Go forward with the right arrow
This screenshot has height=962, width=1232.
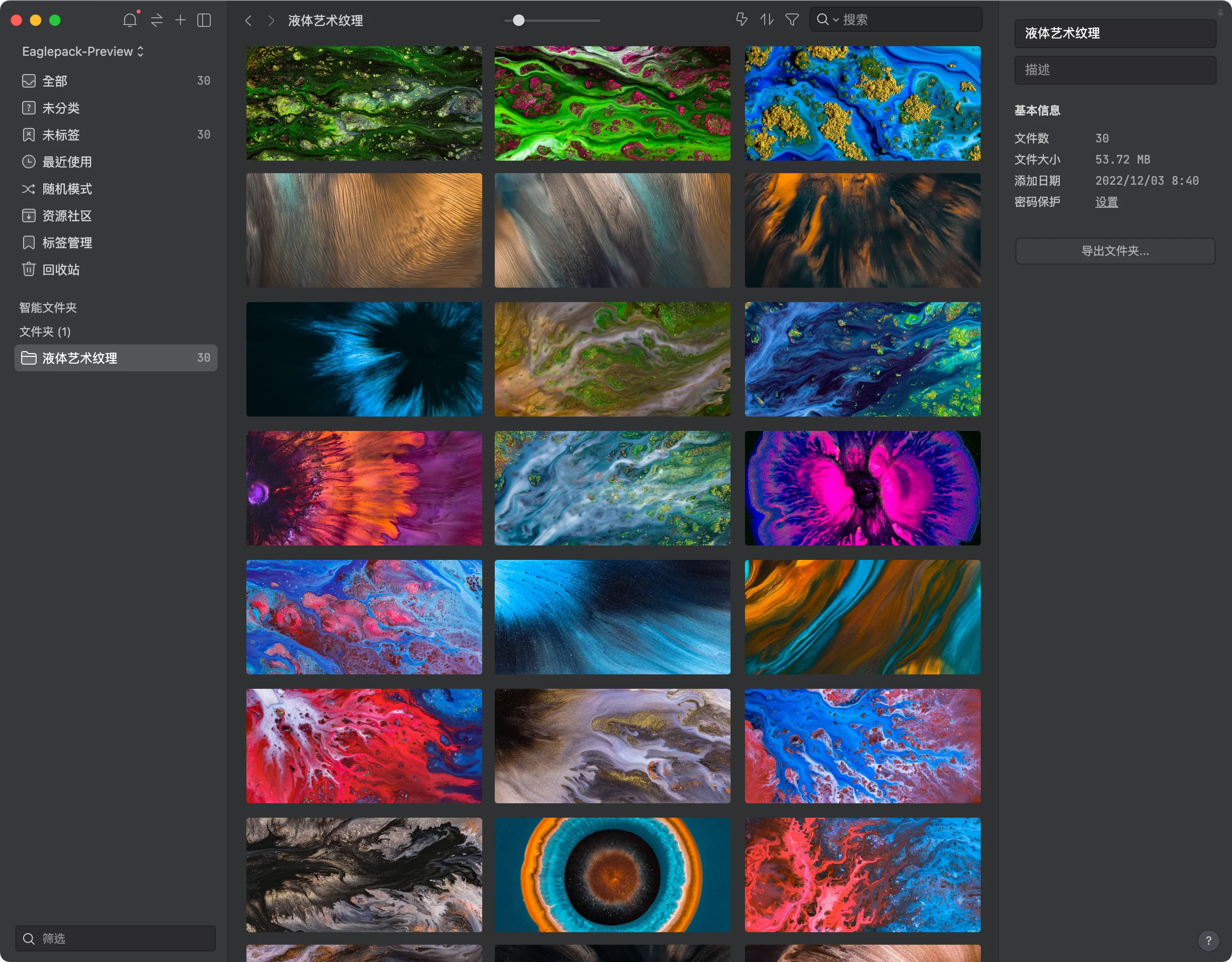271,21
